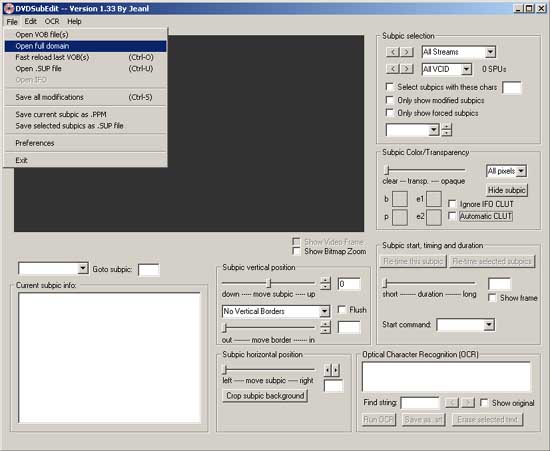Click the vertical position value field
The image size is (550, 451).
tap(349, 283)
